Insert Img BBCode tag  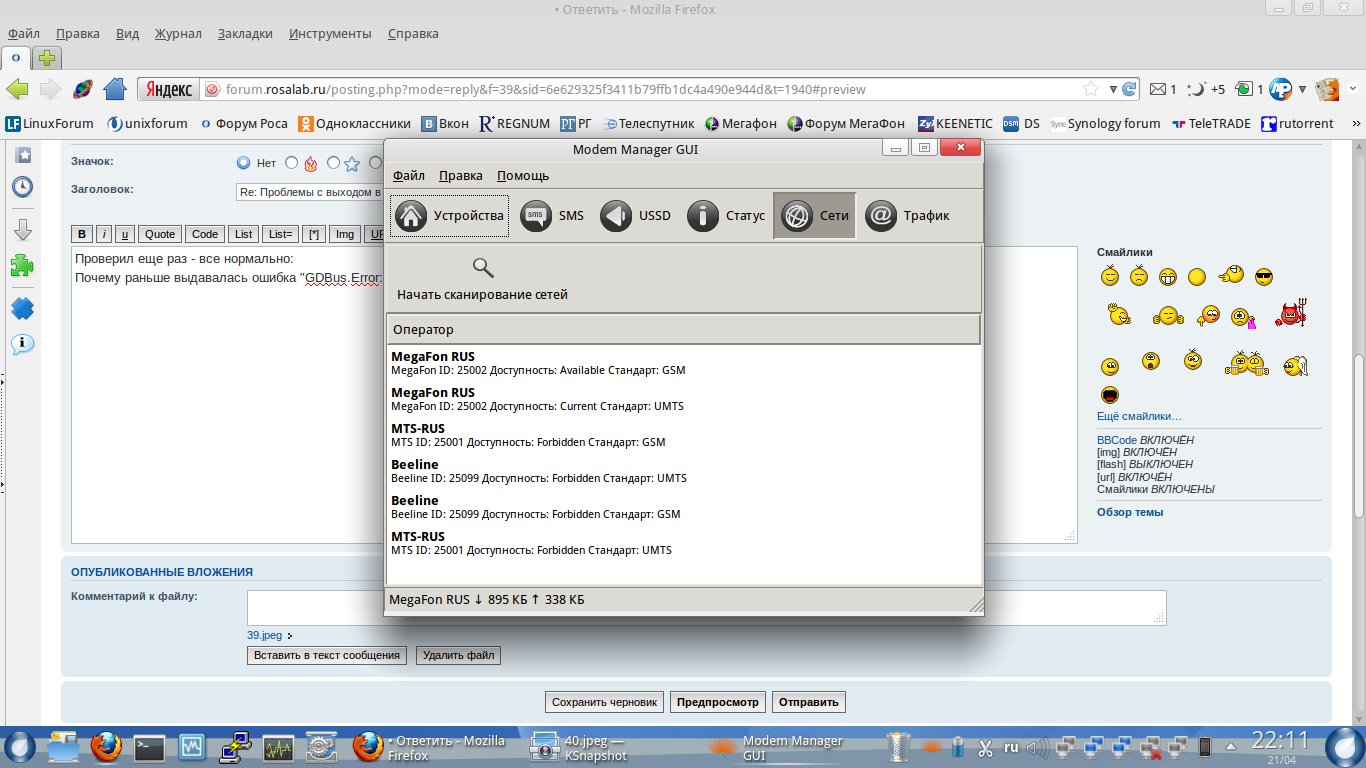click(345, 234)
